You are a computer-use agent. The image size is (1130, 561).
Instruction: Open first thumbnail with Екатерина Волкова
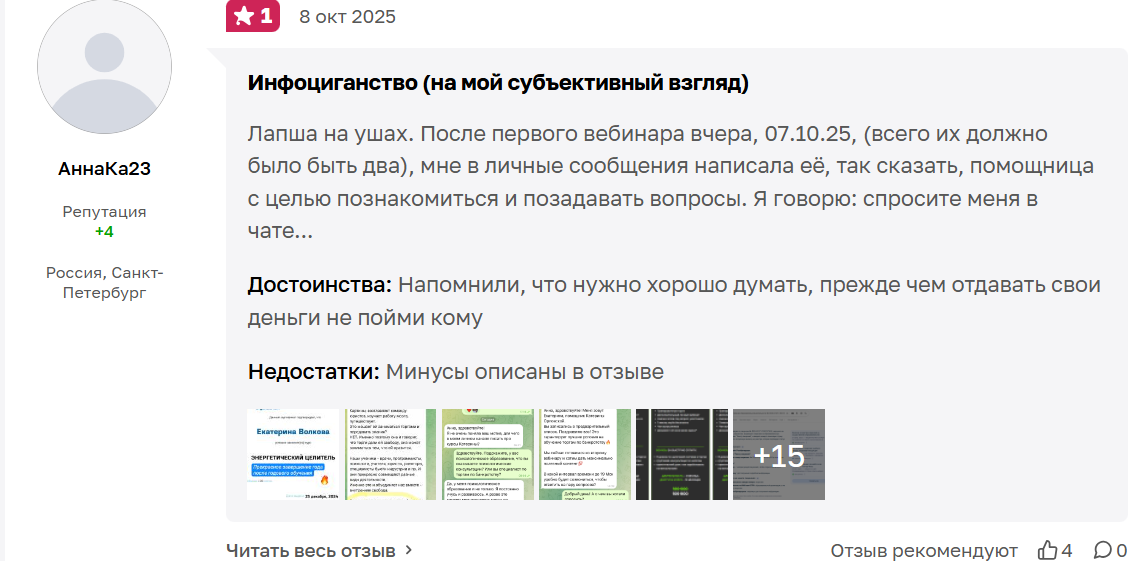(293, 454)
